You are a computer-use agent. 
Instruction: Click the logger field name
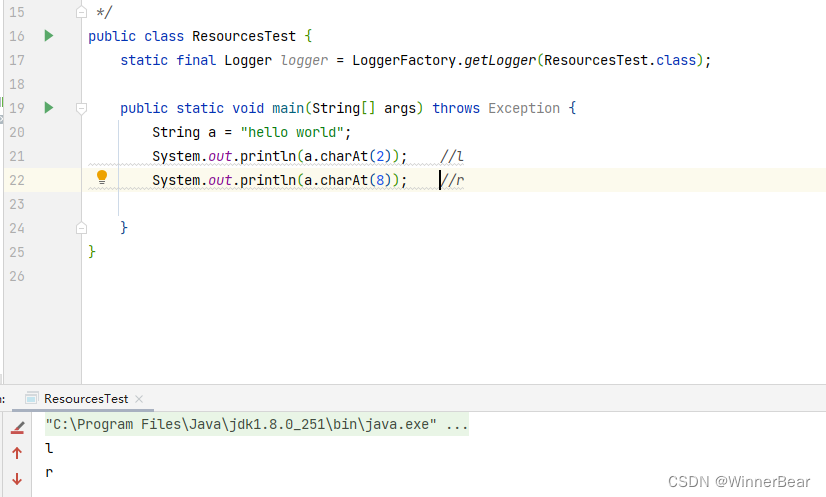(x=304, y=60)
